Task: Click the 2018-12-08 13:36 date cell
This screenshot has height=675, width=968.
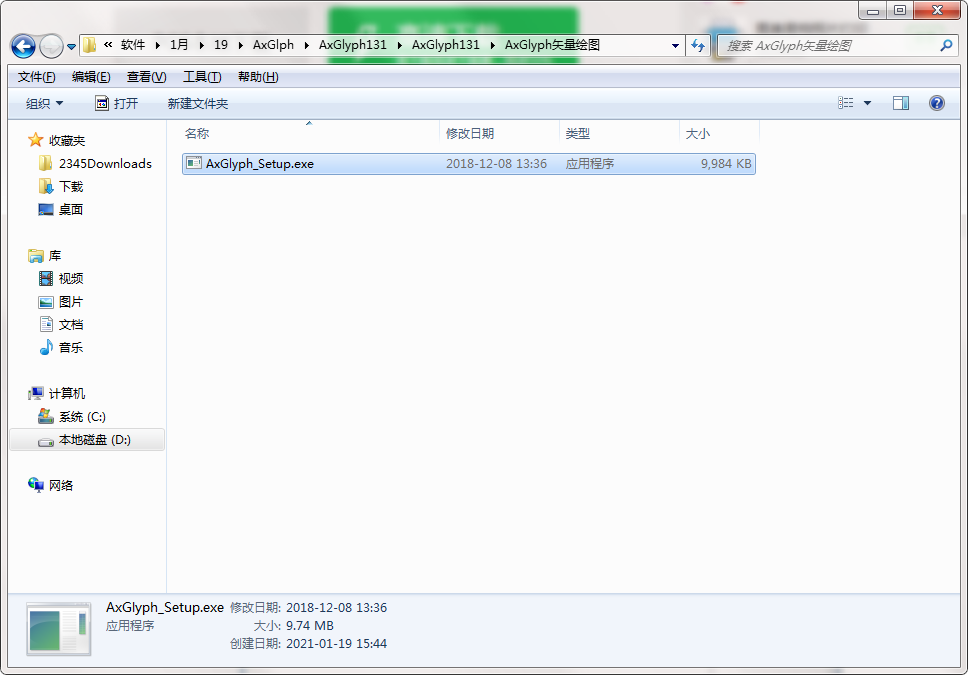Action: click(x=496, y=164)
